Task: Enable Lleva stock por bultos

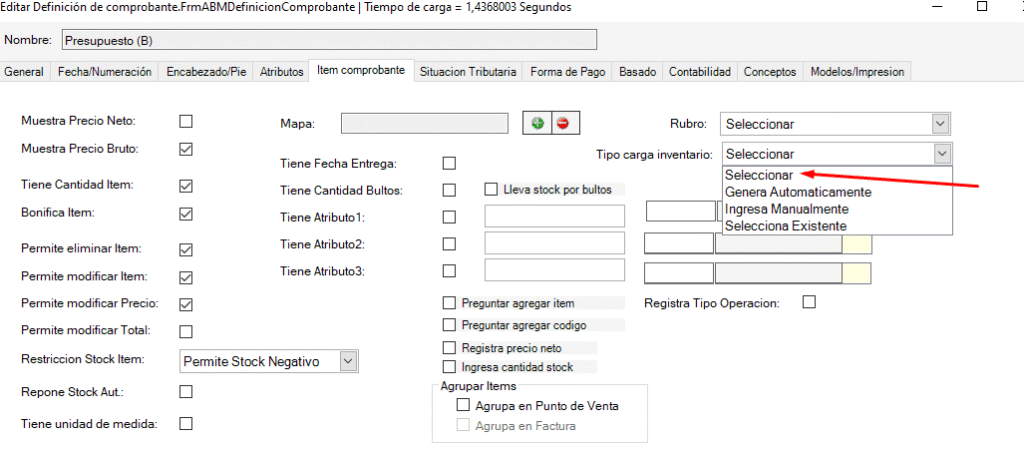Action: click(x=491, y=188)
